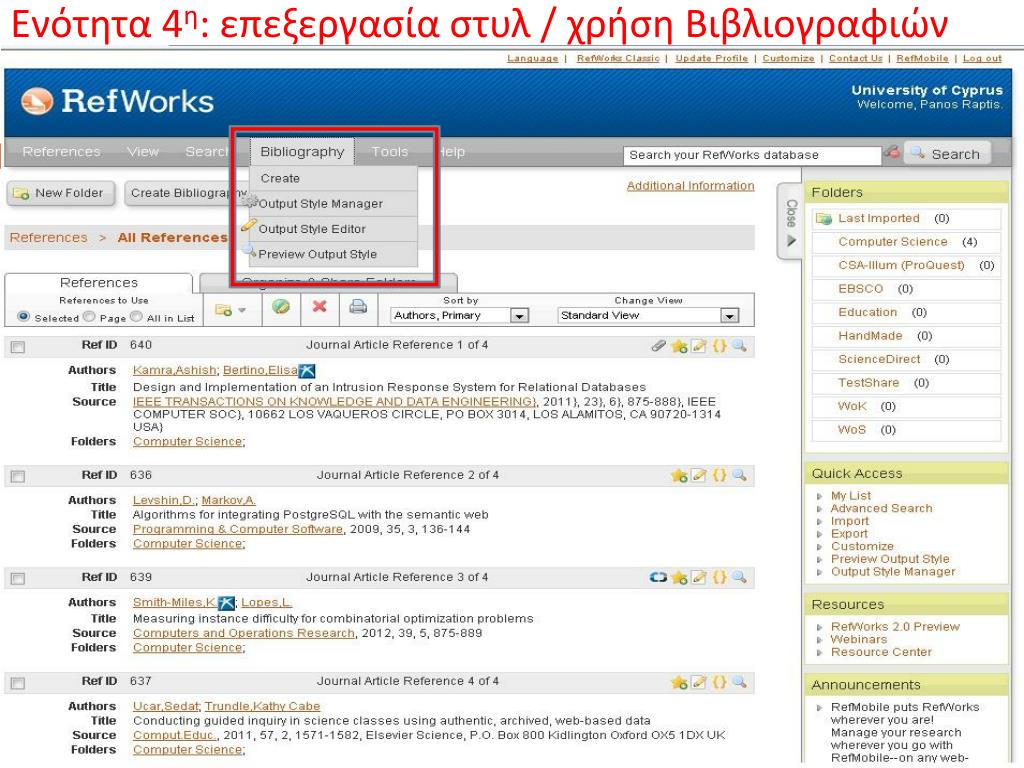Expand the My List quick access item

[820, 496]
